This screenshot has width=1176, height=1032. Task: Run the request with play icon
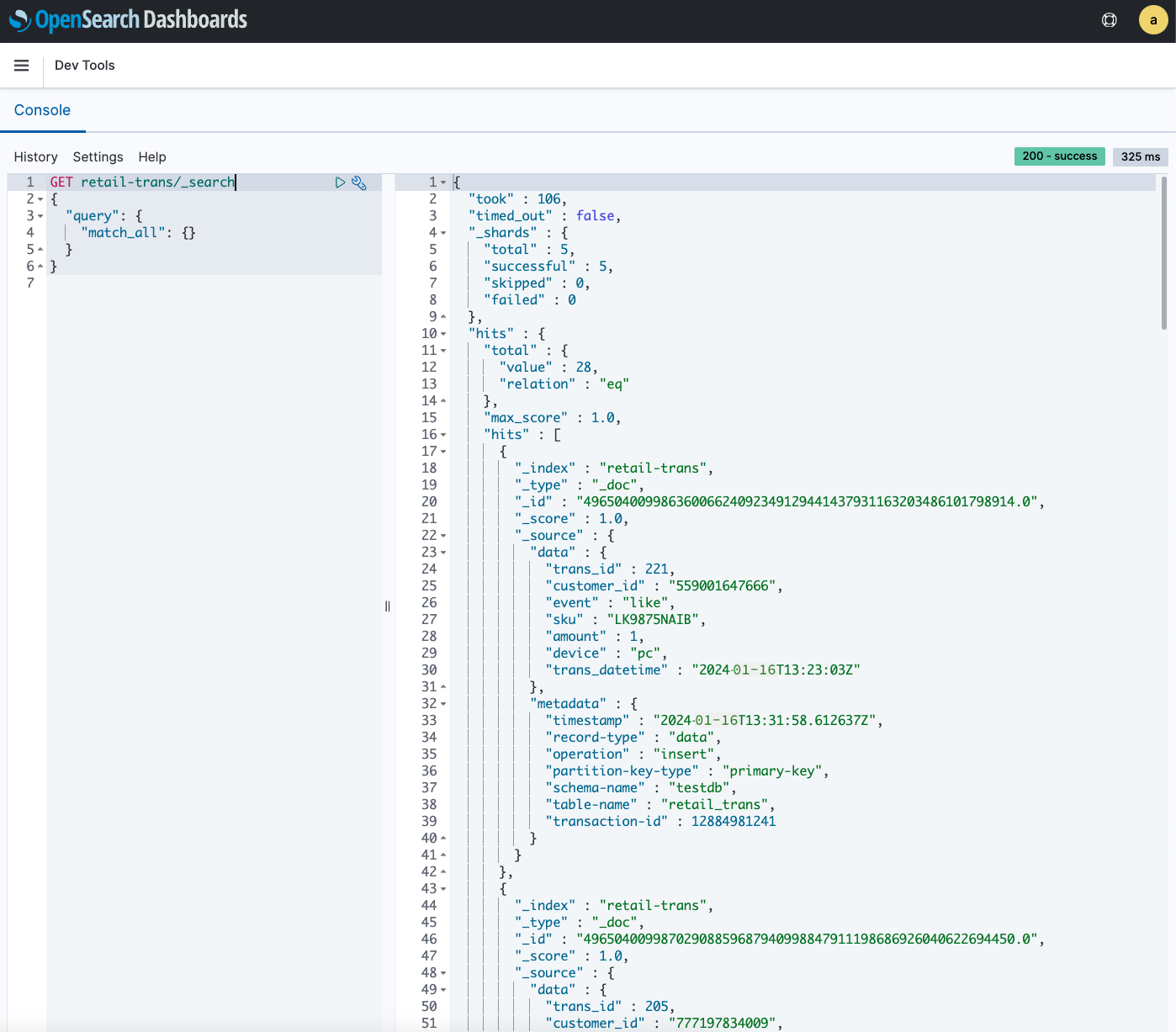[340, 183]
